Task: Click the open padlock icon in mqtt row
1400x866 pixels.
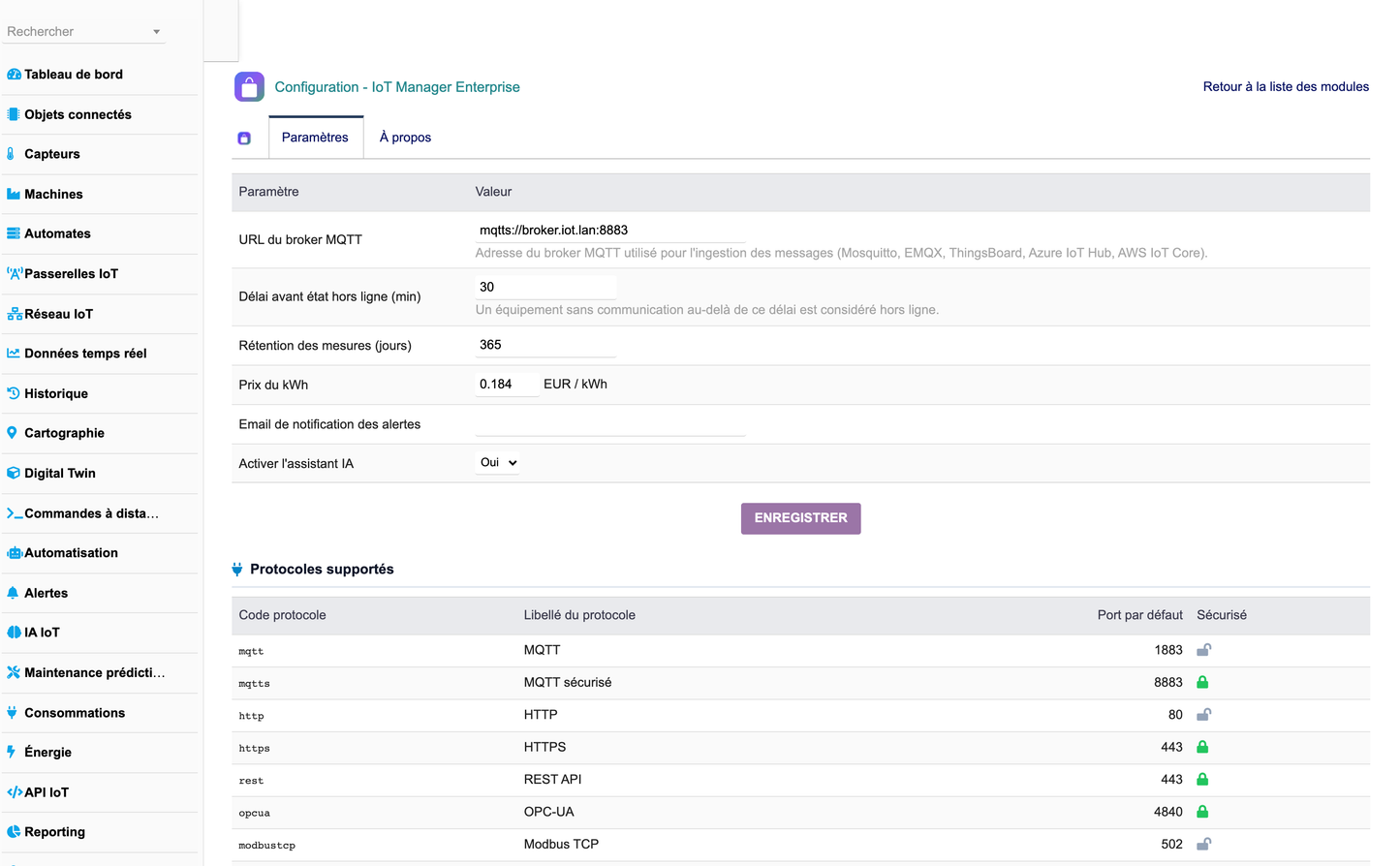Action: pyautogui.click(x=1203, y=650)
